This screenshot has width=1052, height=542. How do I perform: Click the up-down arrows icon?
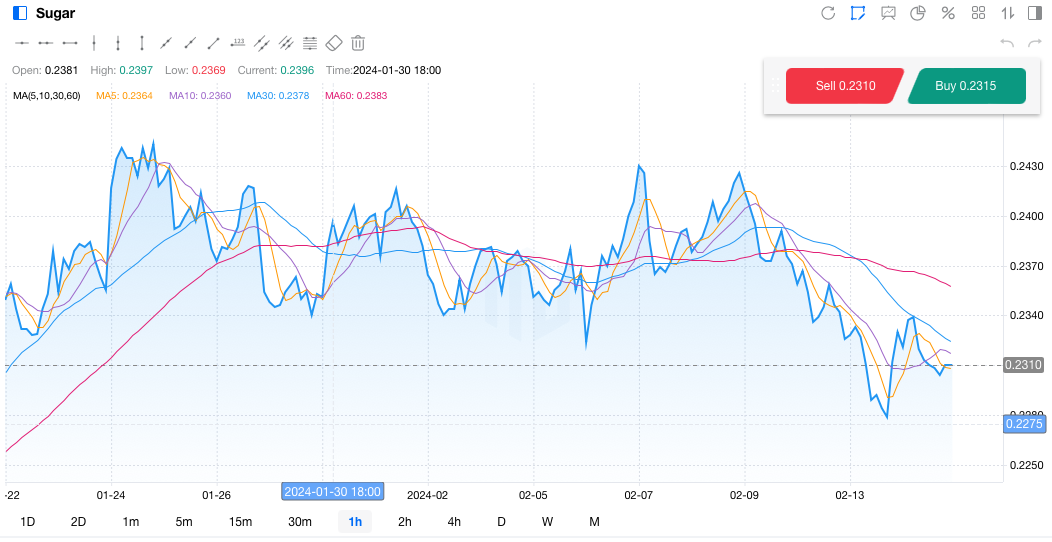1007,13
